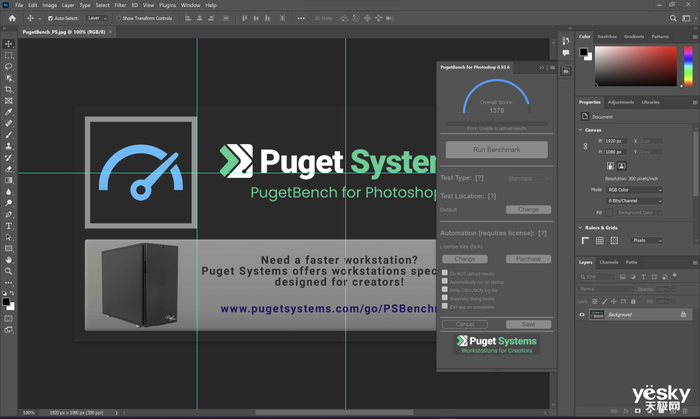
Task: Select the Crop tool
Action: (8, 89)
